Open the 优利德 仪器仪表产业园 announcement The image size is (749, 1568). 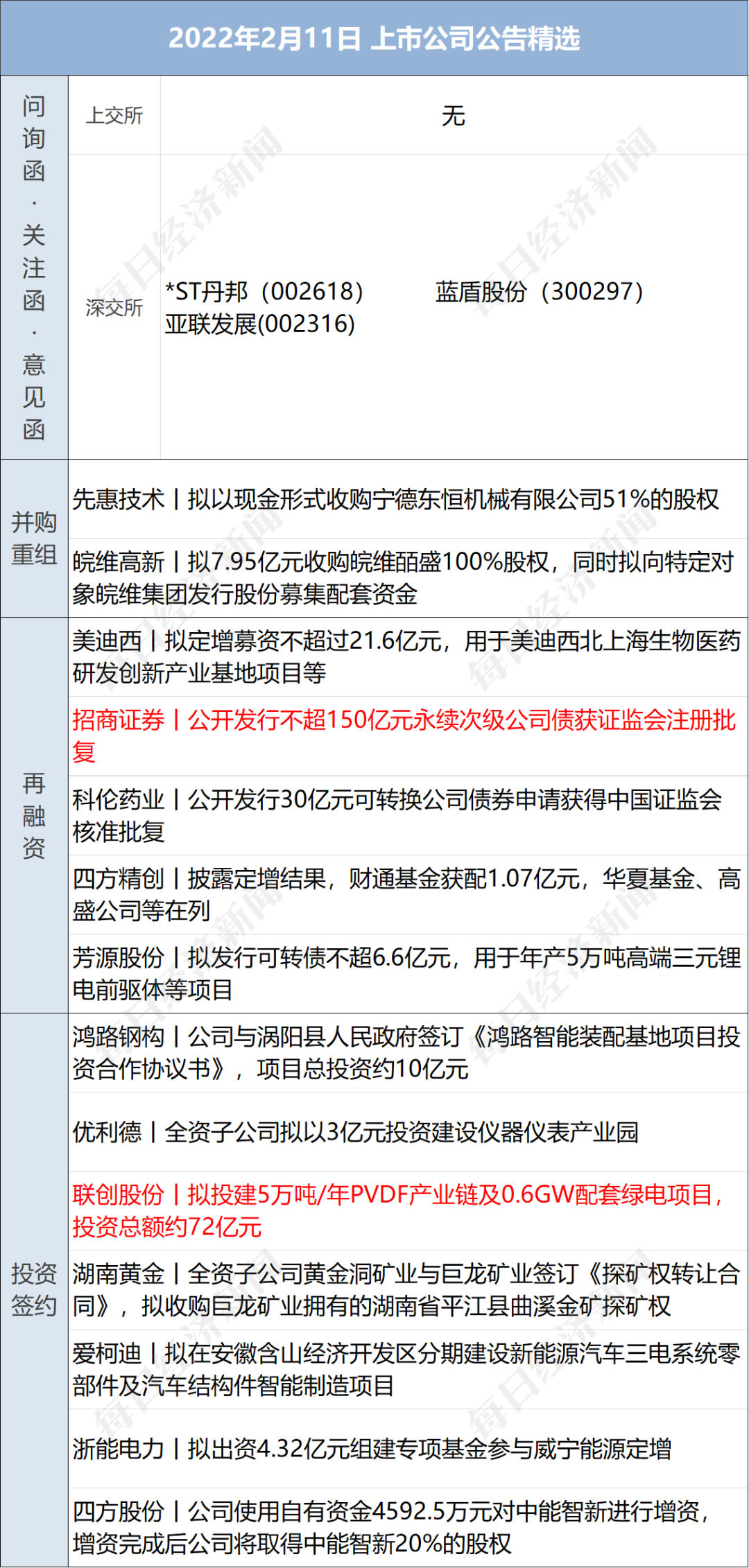pos(355,1132)
